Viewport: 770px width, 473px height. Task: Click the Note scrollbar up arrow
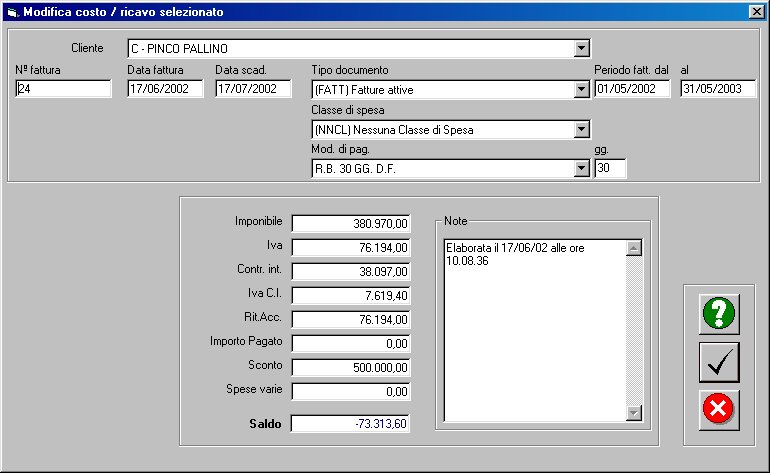[x=634, y=249]
